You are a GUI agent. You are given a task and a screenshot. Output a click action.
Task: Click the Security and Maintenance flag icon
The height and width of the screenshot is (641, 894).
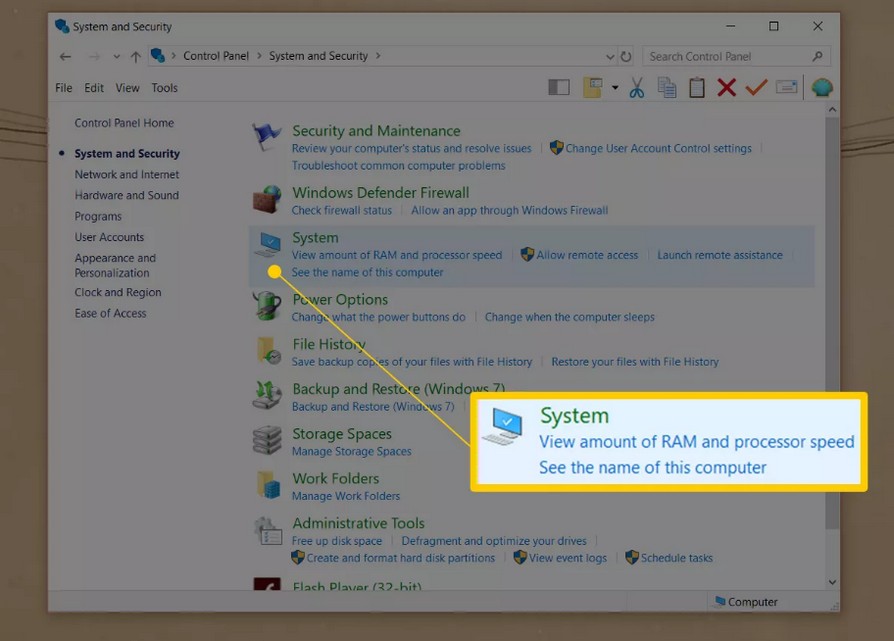coord(267,137)
